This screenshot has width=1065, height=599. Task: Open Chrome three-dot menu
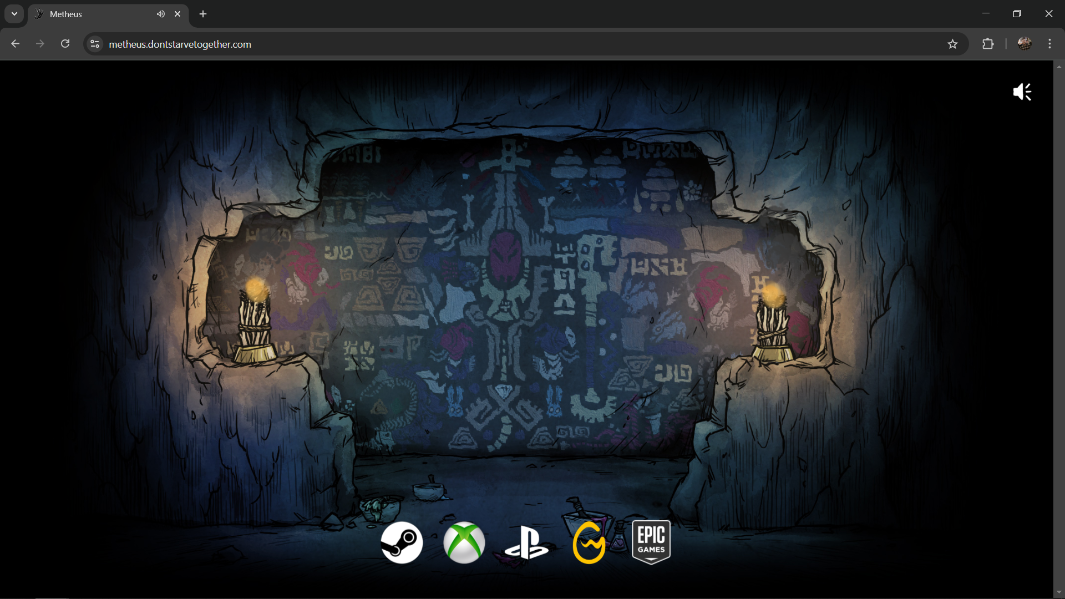(1049, 44)
